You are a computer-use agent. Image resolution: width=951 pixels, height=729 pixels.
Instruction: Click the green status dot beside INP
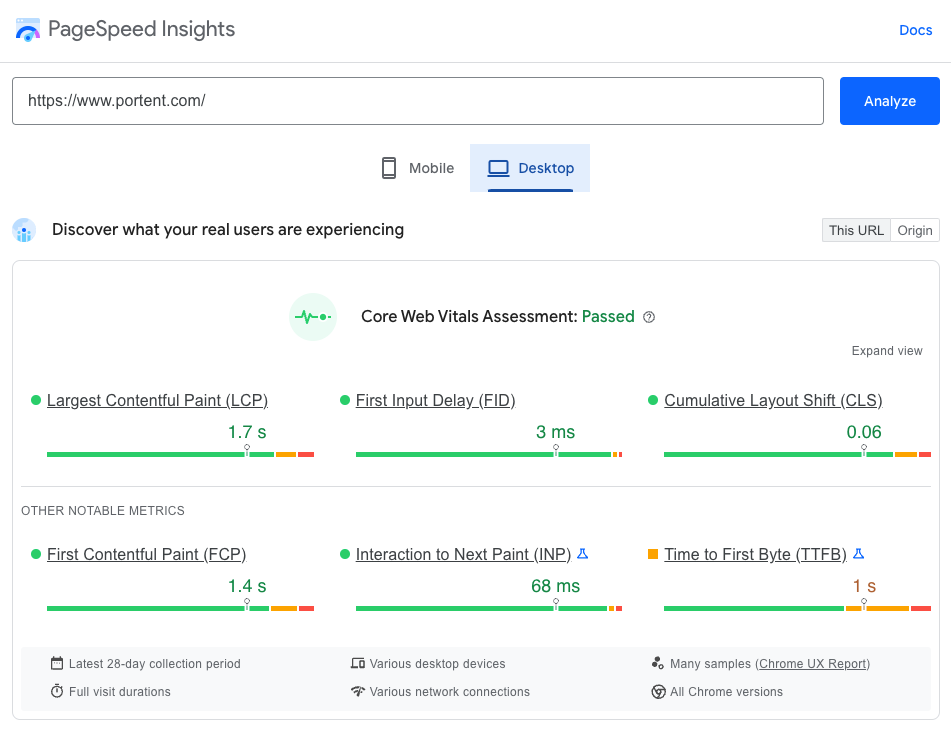tap(345, 554)
